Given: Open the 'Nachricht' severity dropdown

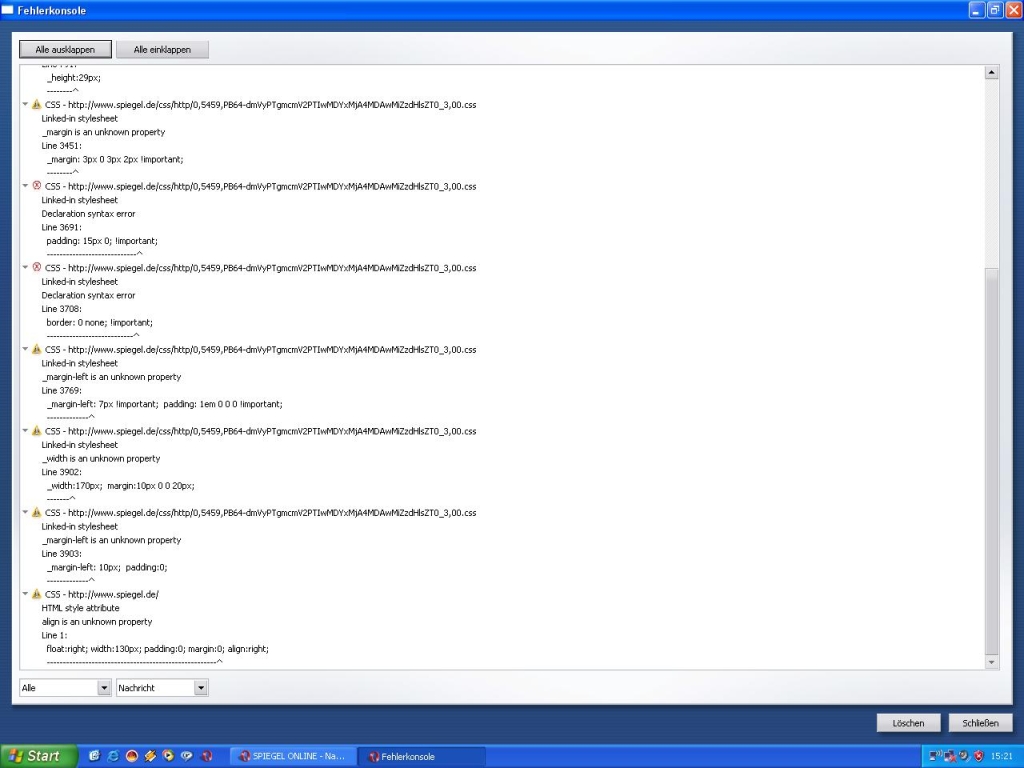Looking at the screenshot, I should point(162,688).
